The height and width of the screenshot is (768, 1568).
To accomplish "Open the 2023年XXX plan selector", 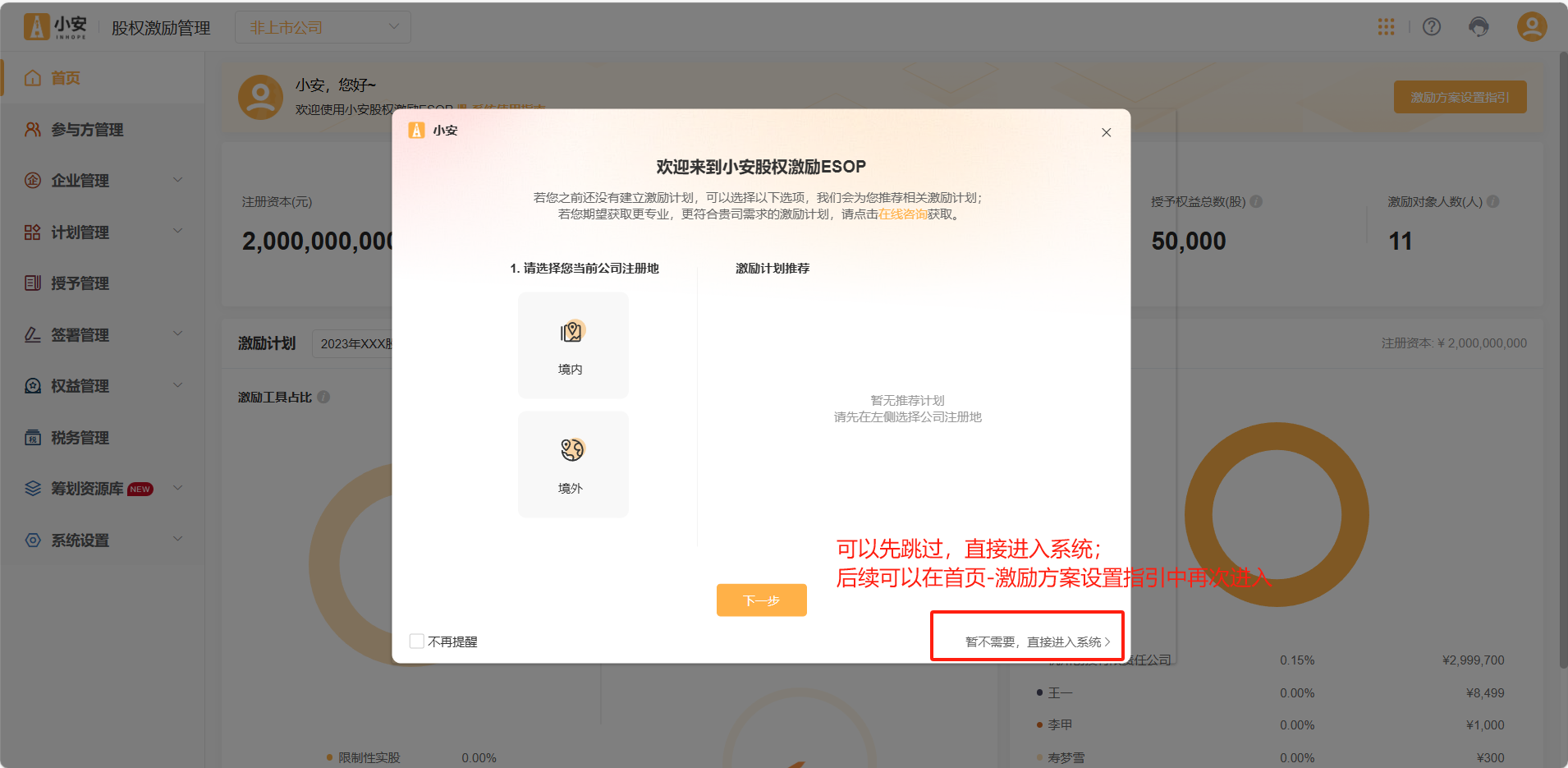I will [x=353, y=343].
